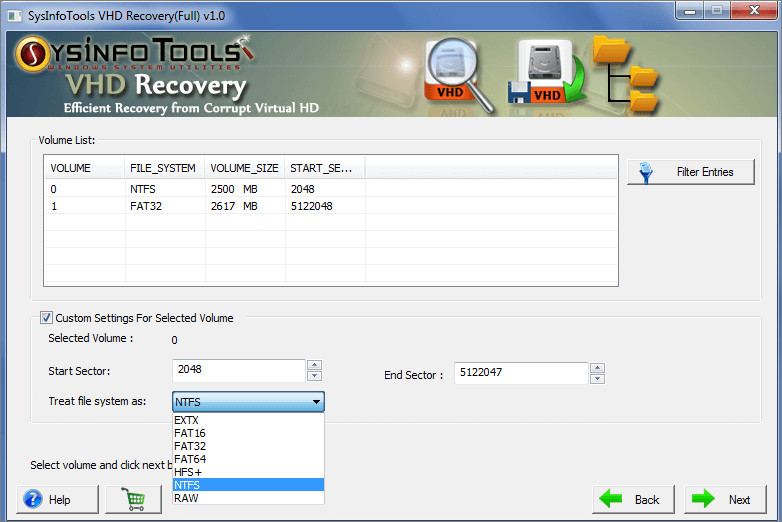Minimize the VHD Recovery window
This screenshot has height=522, width=782.
(x=690, y=10)
